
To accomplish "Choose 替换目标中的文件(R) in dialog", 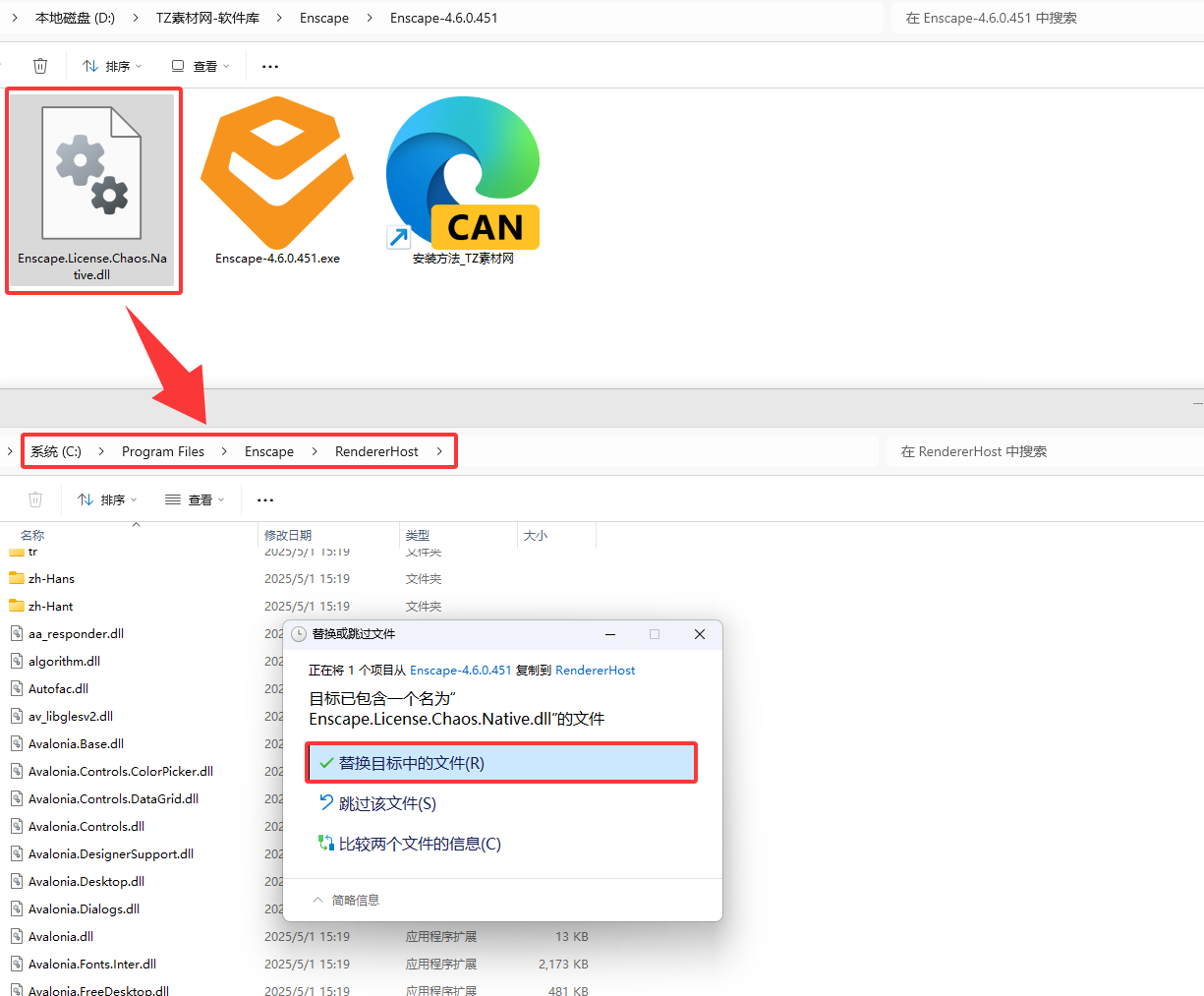I will tap(501, 763).
